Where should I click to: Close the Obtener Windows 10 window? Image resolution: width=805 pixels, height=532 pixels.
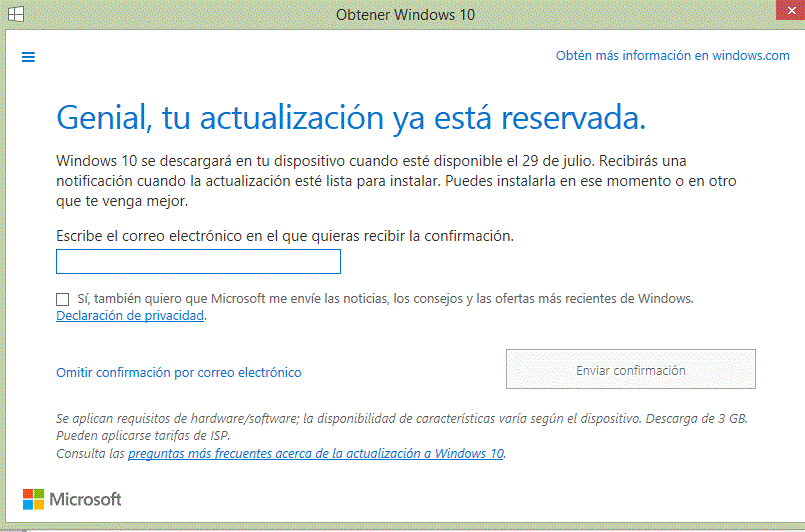(x=791, y=10)
